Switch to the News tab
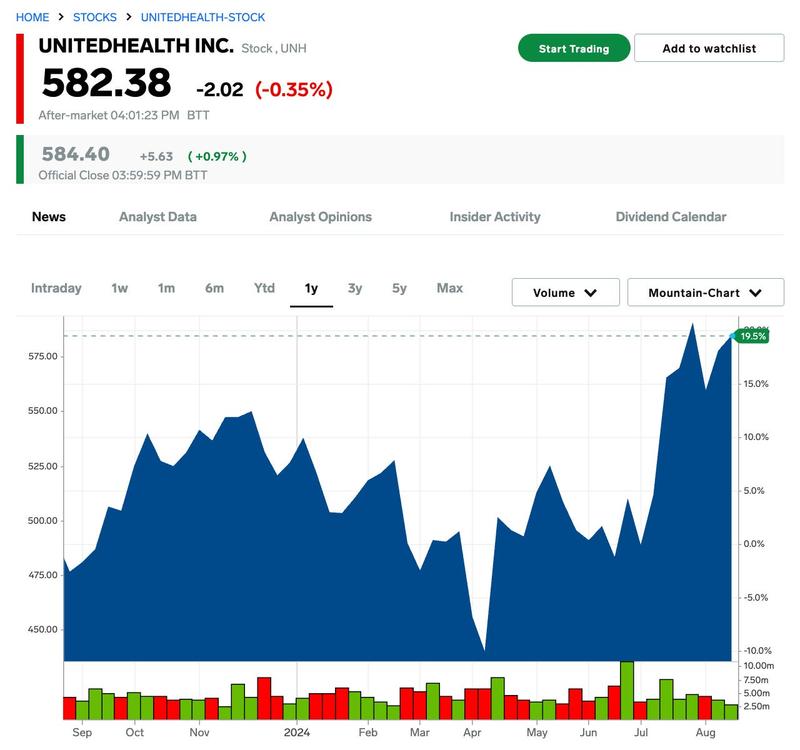 tap(49, 217)
